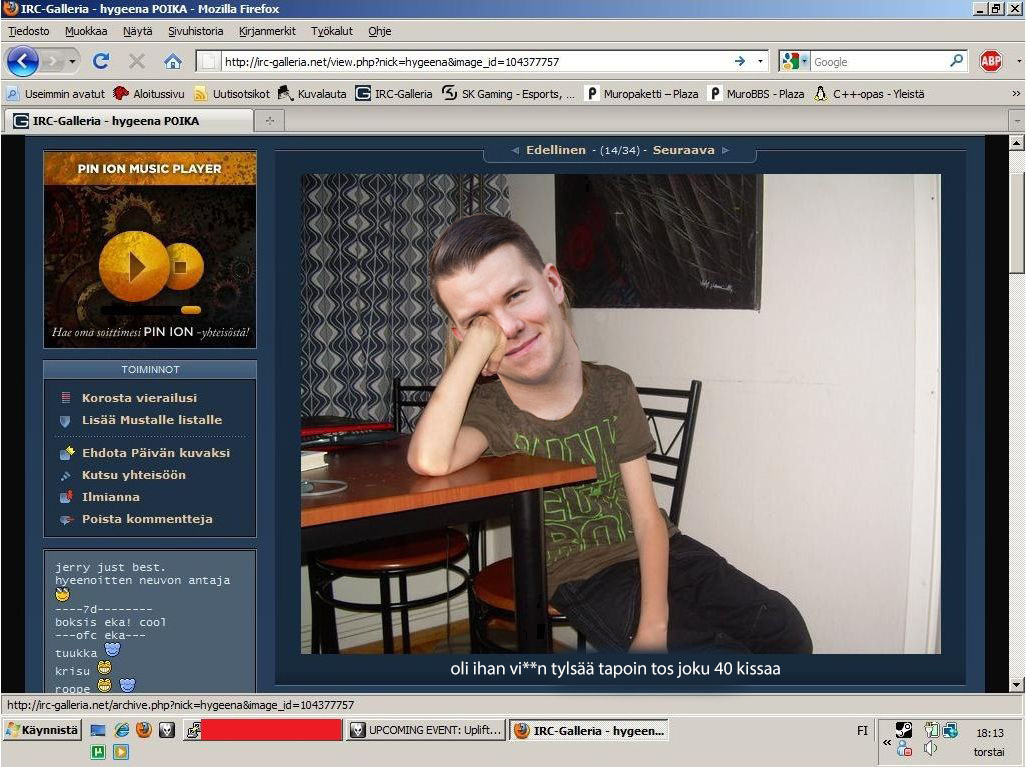Open a new tab with plus button
The height and width of the screenshot is (767, 1026).
(269, 121)
